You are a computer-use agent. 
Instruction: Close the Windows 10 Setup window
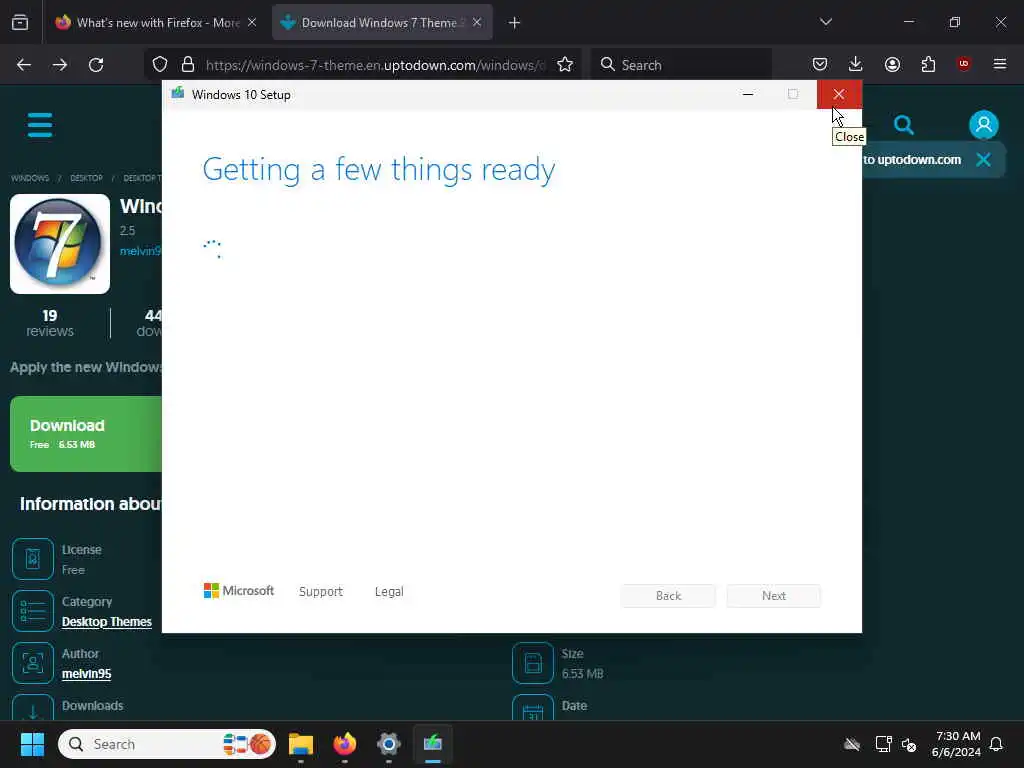(x=839, y=95)
